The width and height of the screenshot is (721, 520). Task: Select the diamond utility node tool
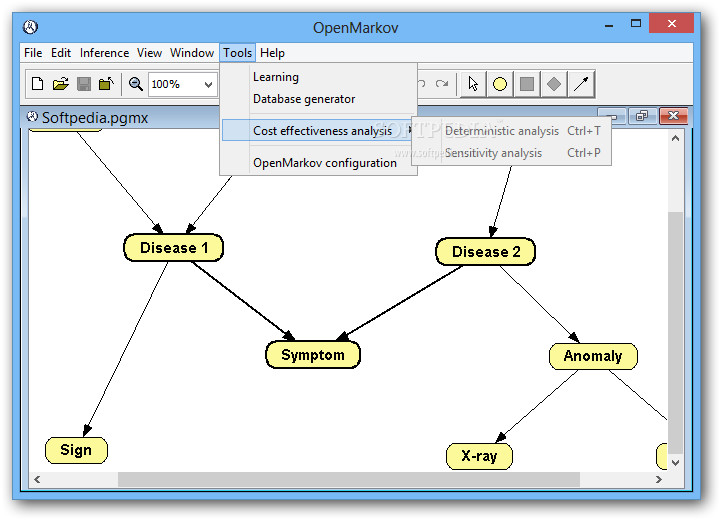(x=554, y=84)
